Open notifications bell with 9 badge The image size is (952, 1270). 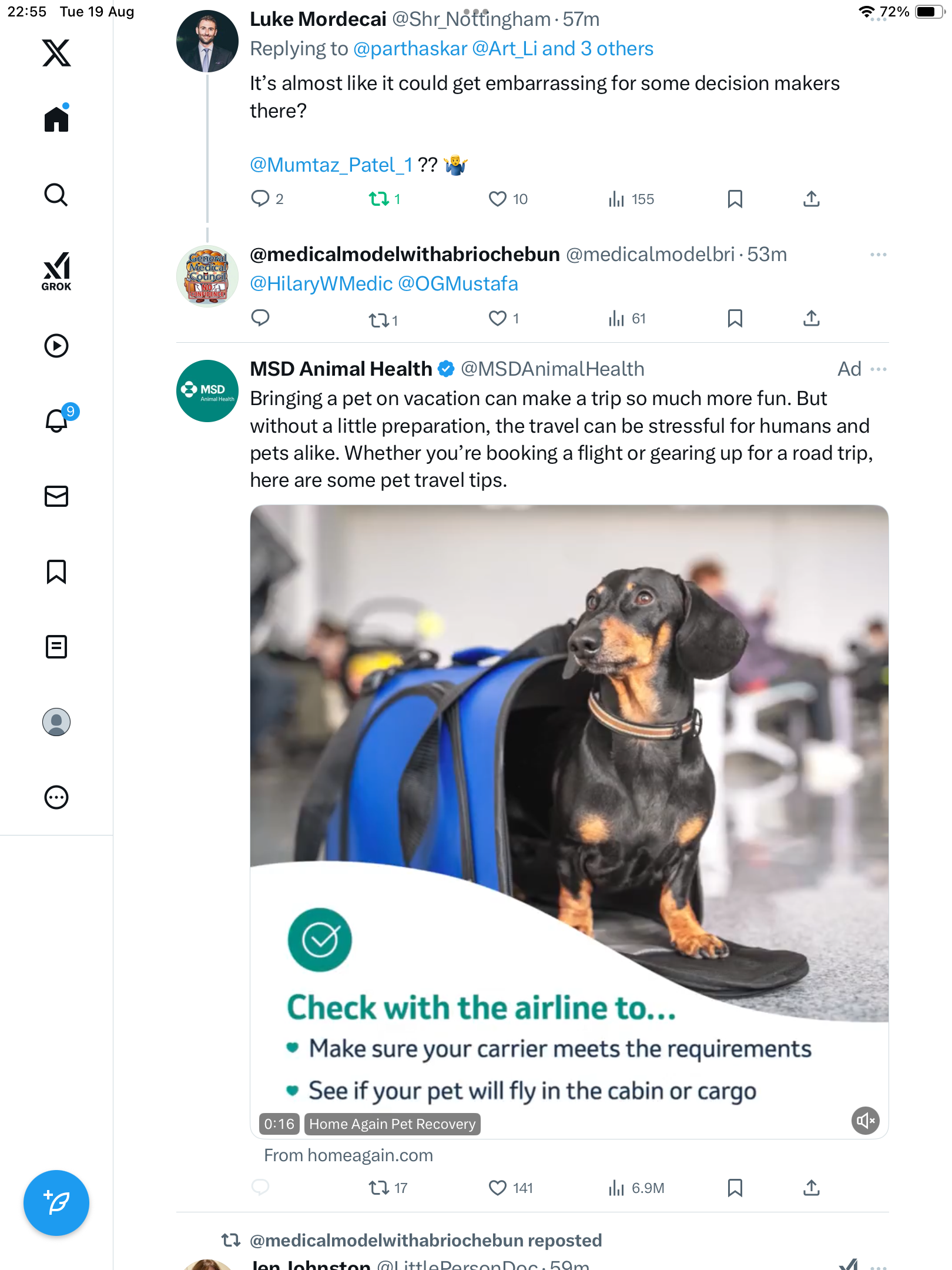[58, 421]
